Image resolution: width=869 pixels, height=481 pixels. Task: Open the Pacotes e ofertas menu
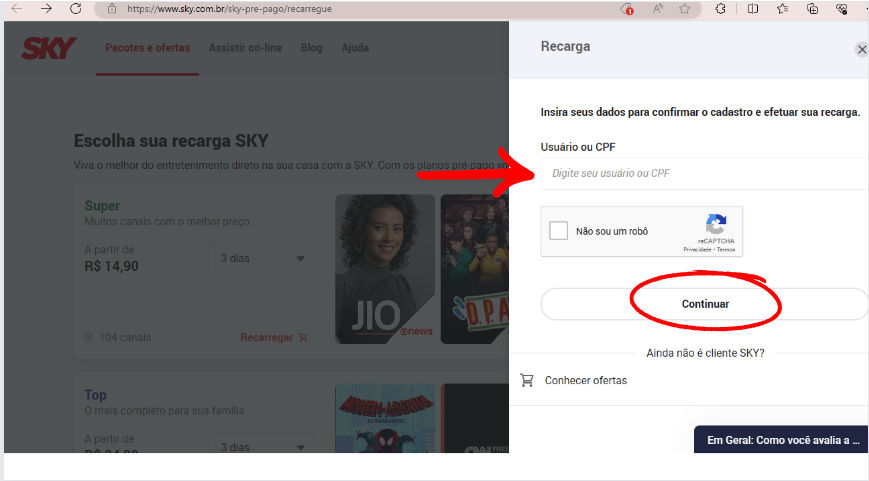[147, 48]
